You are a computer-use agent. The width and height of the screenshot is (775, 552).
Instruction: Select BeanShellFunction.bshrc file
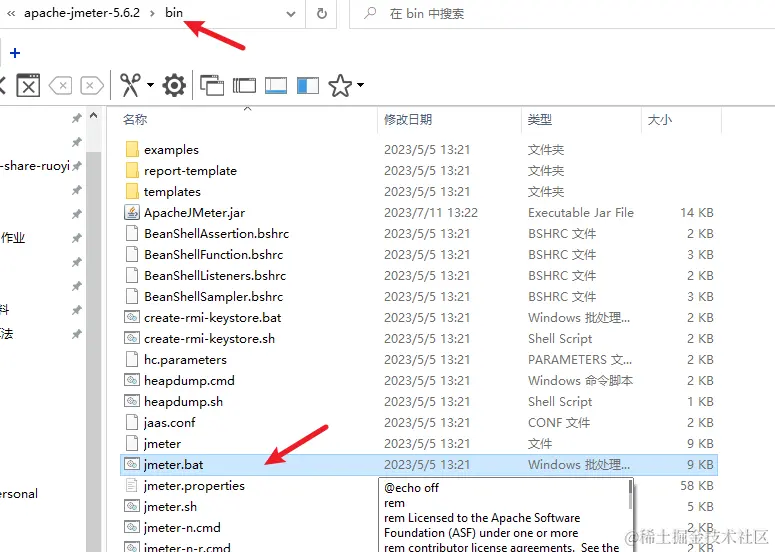tap(214, 255)
